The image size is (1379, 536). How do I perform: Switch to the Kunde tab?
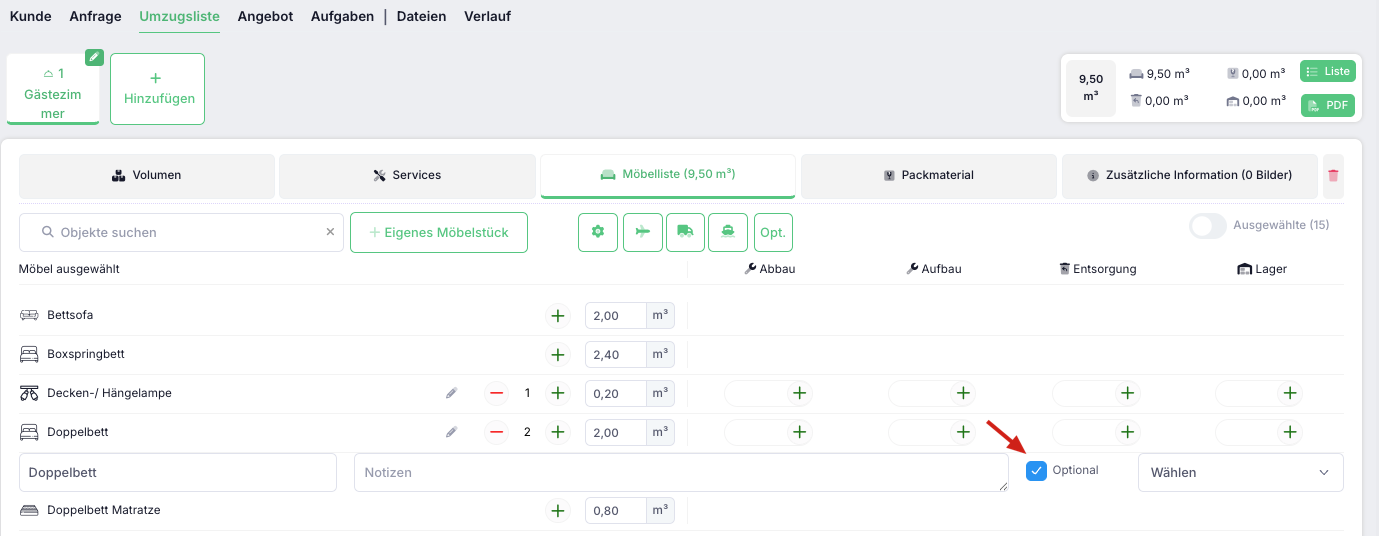point(30,16)
